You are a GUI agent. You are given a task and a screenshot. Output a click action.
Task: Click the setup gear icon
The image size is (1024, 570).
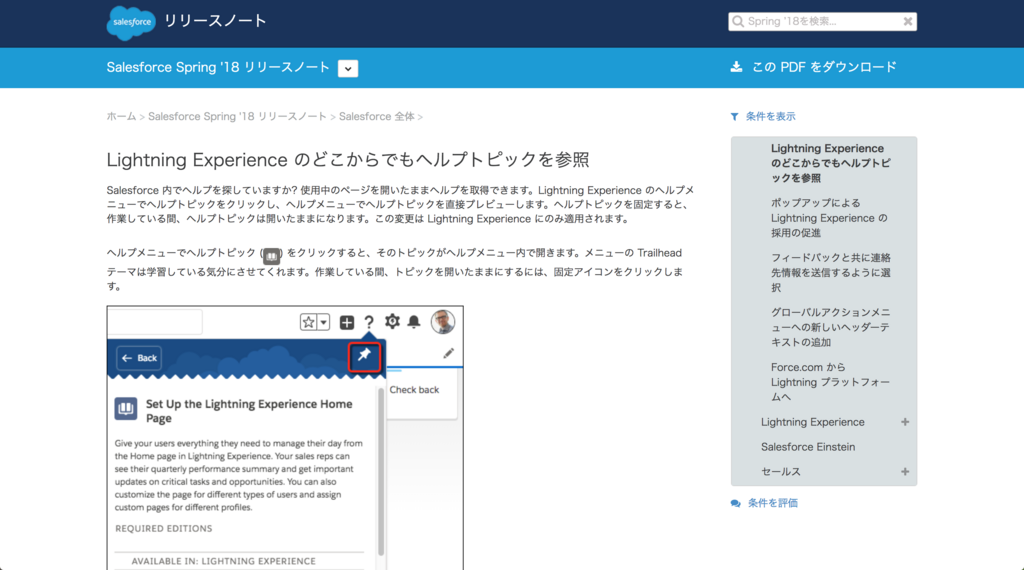392,321
